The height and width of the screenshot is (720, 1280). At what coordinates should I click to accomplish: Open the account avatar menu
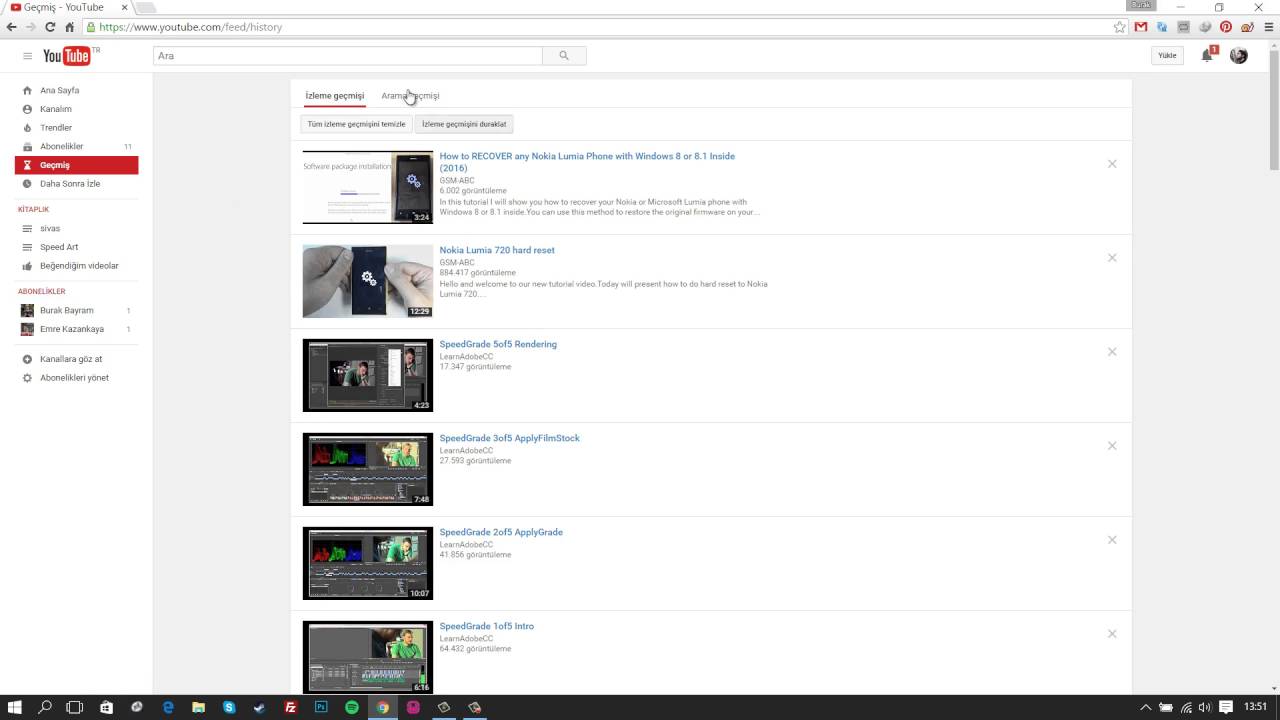pyautogui.click(x=1239, y=56)
